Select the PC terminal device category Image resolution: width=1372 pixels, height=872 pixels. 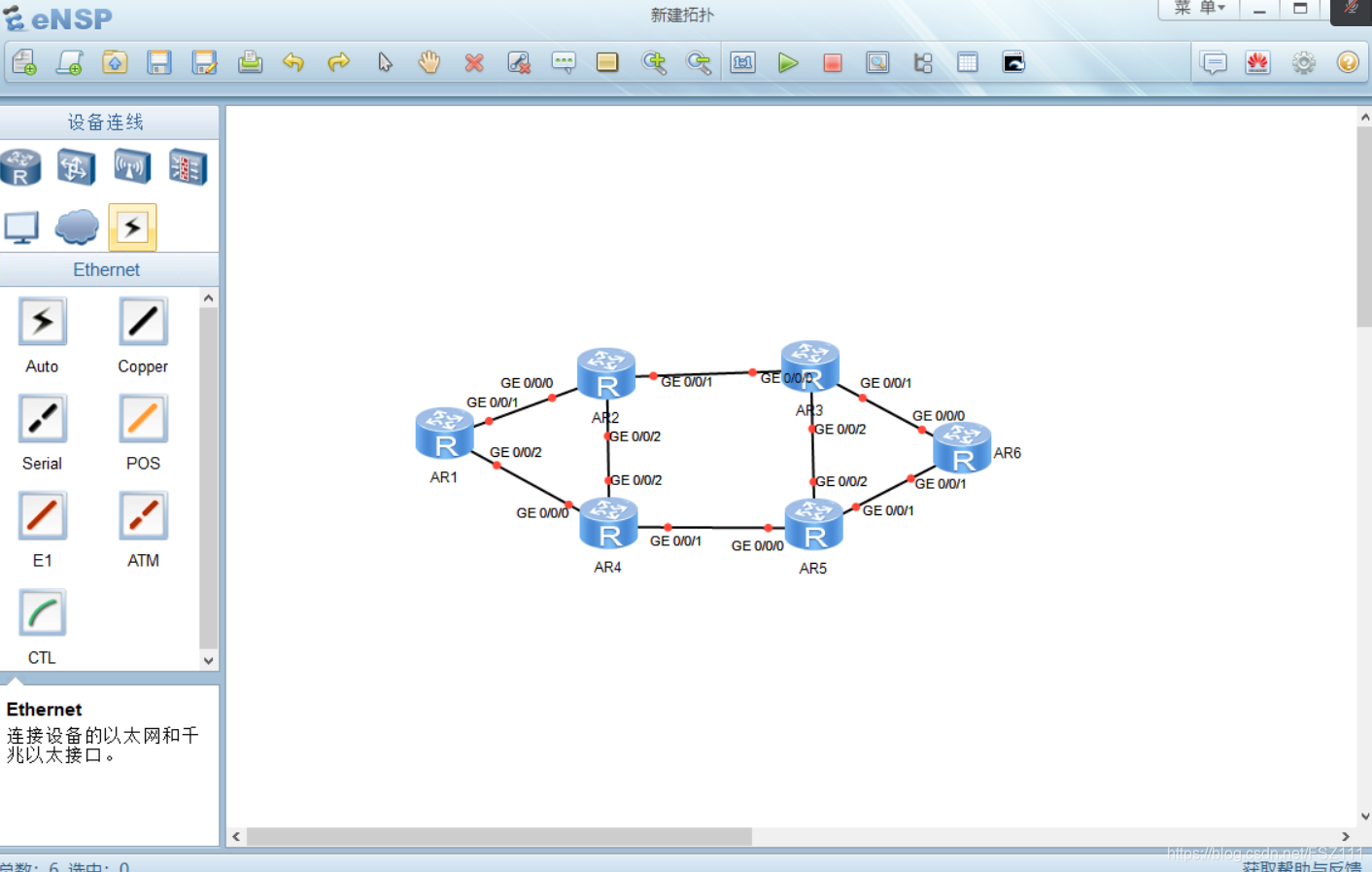[x=21, y=227]
